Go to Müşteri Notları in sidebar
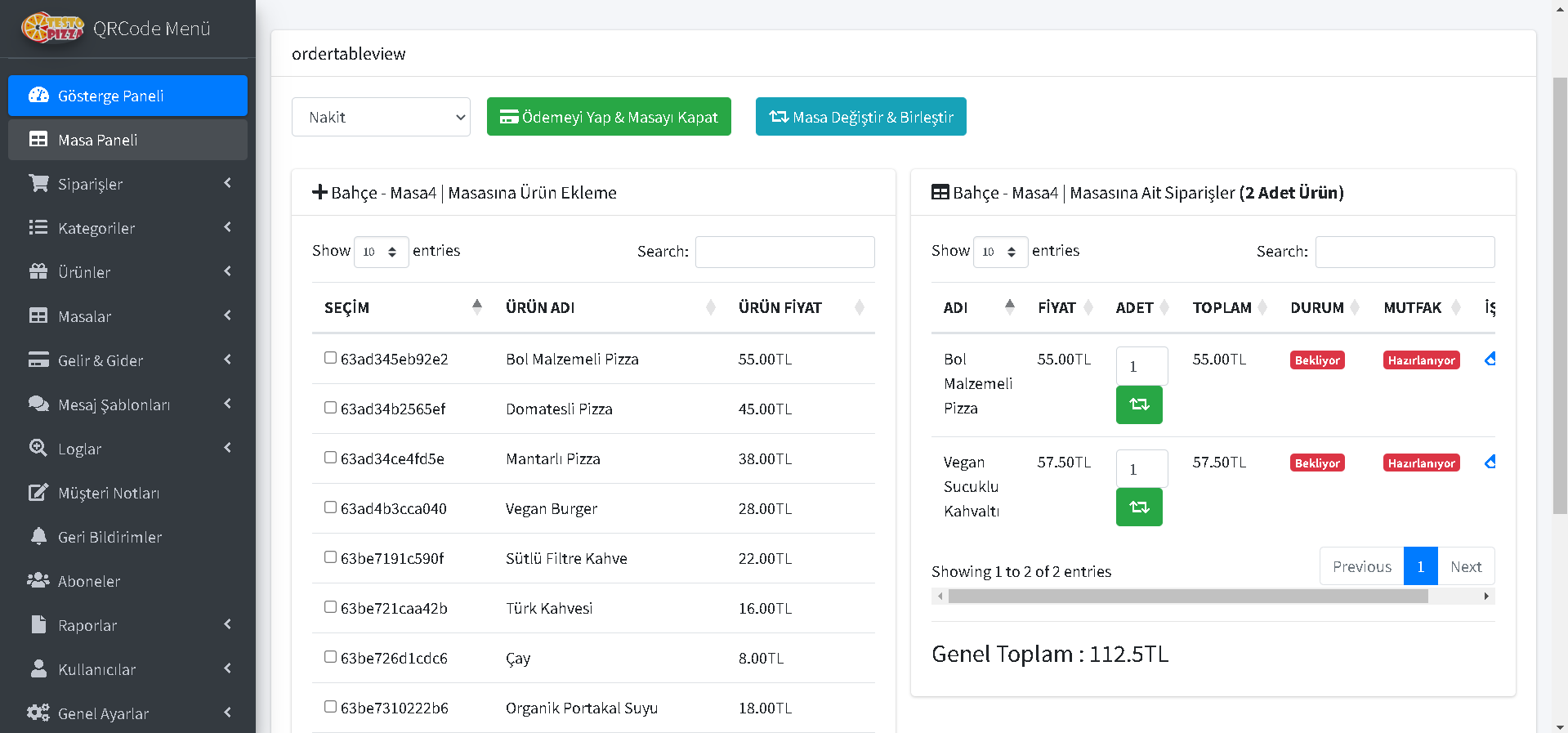This screenshot has height=733, width=1568. [x=127, y=493]
